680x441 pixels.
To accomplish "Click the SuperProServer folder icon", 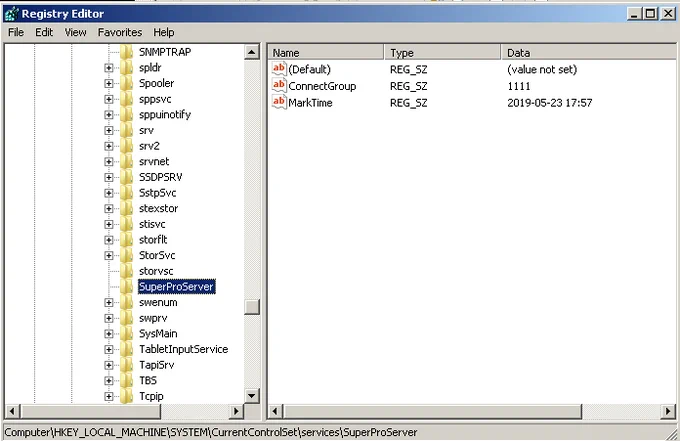I will 126,287.
